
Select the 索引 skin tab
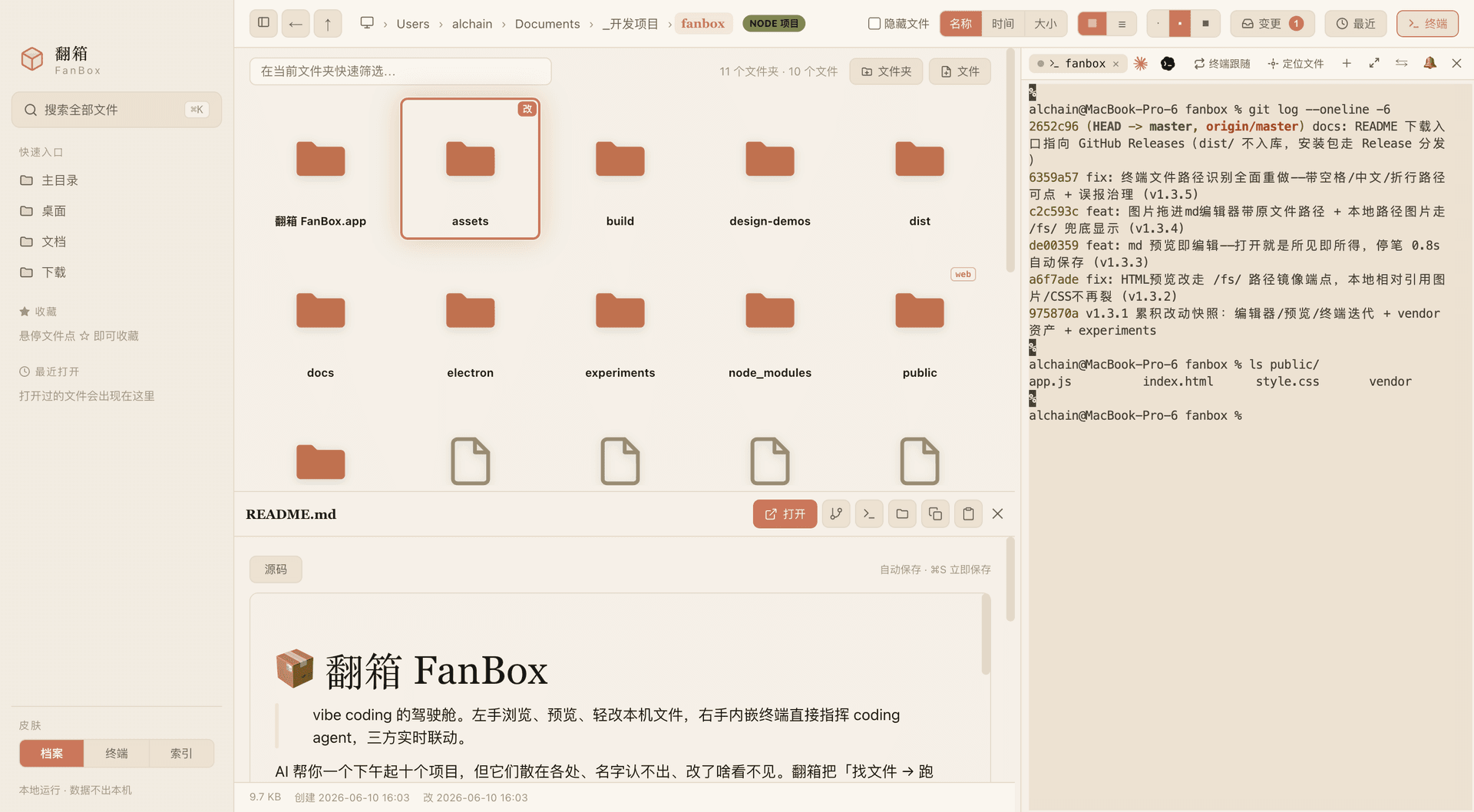pos(181,754)
